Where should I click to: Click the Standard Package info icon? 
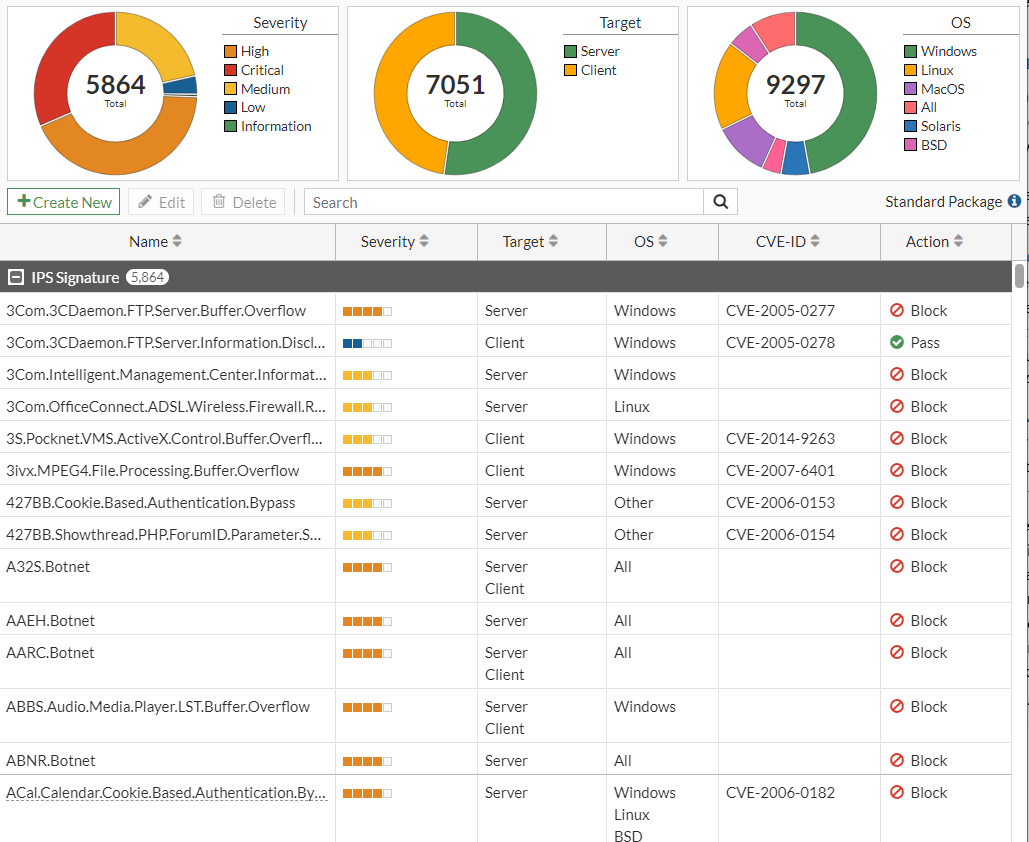1014,201
